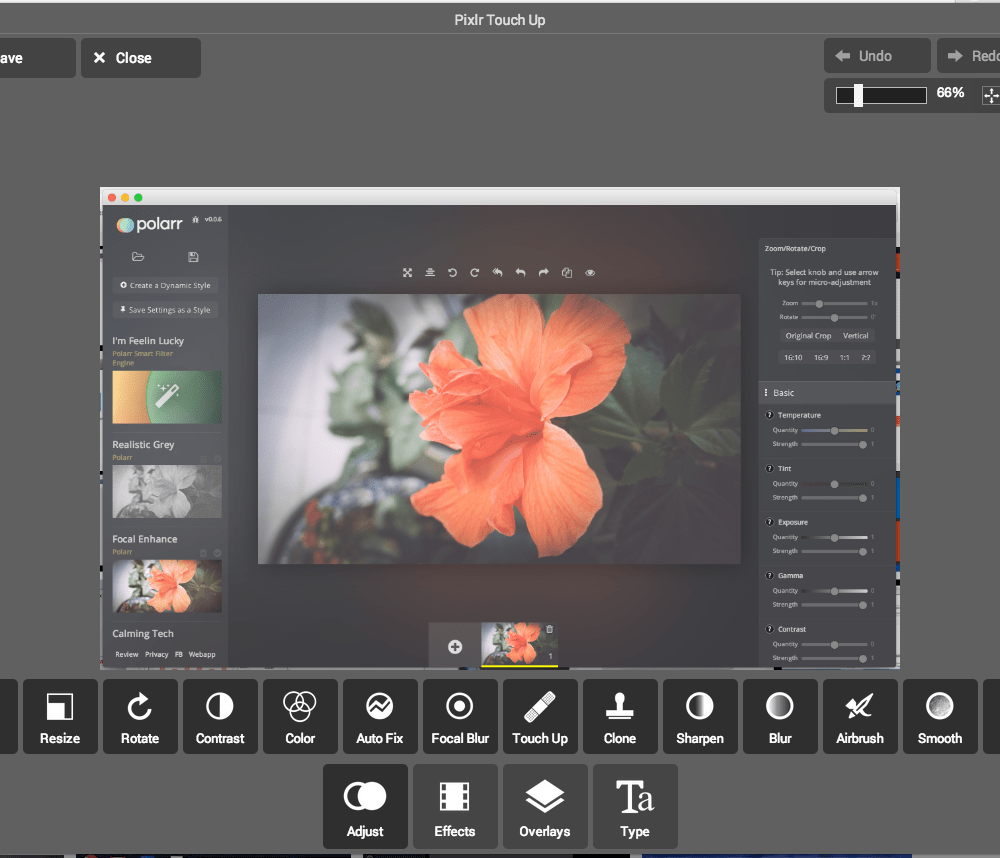Switch to the Effects category

[x=455, y=806]
